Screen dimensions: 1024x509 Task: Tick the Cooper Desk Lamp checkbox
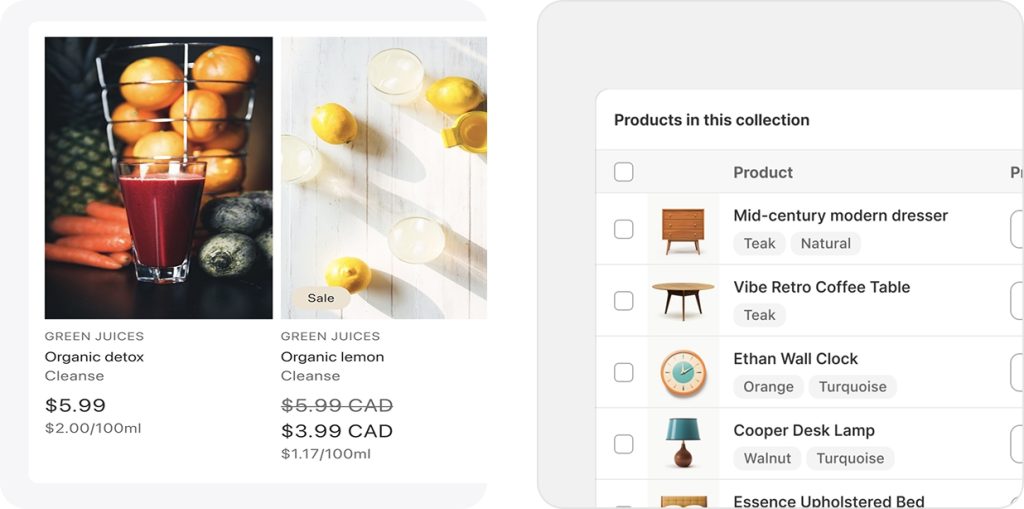624,444
